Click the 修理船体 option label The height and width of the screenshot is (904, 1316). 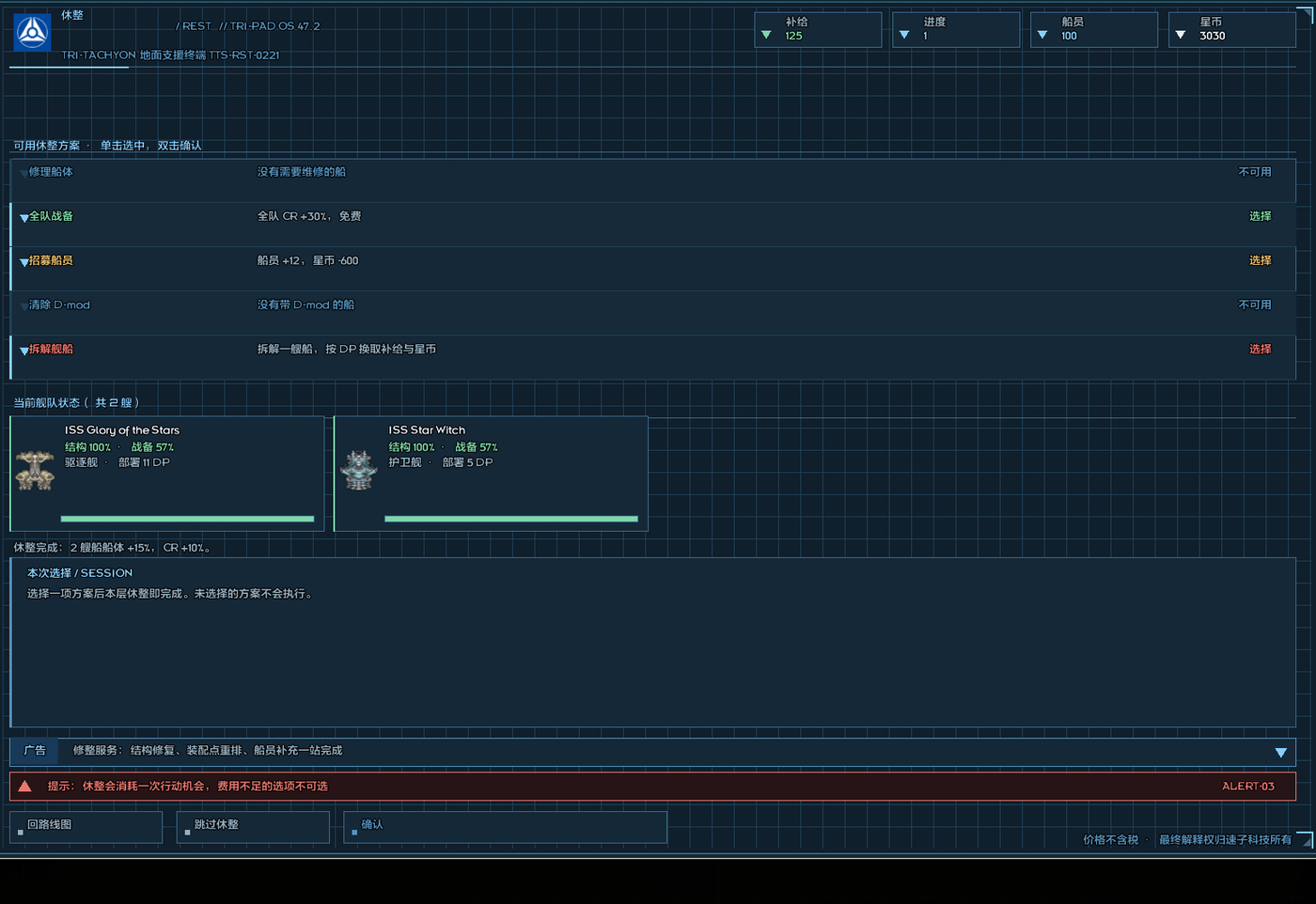click(x=51, y=172)
